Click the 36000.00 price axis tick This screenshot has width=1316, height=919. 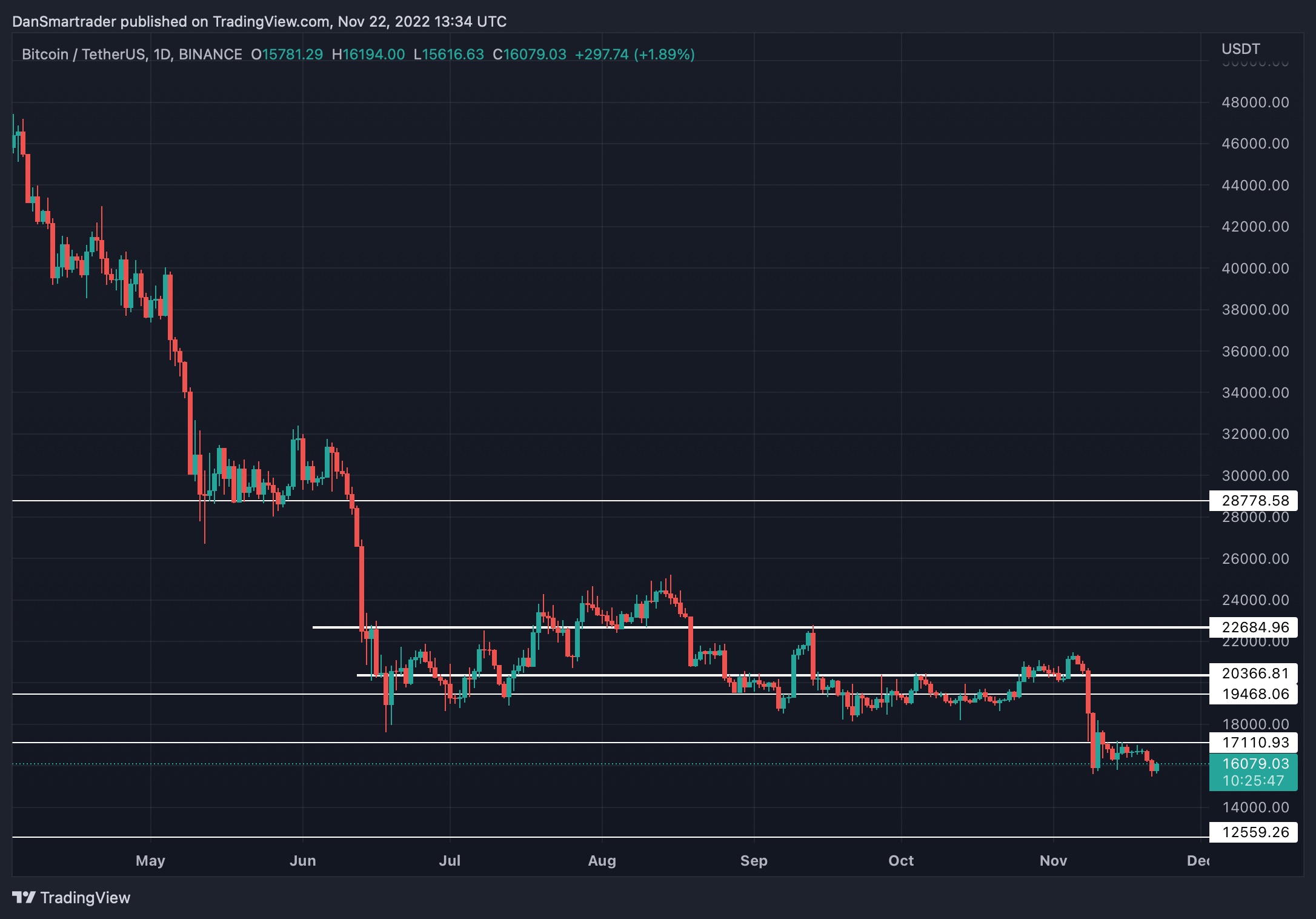(1255, 351)
